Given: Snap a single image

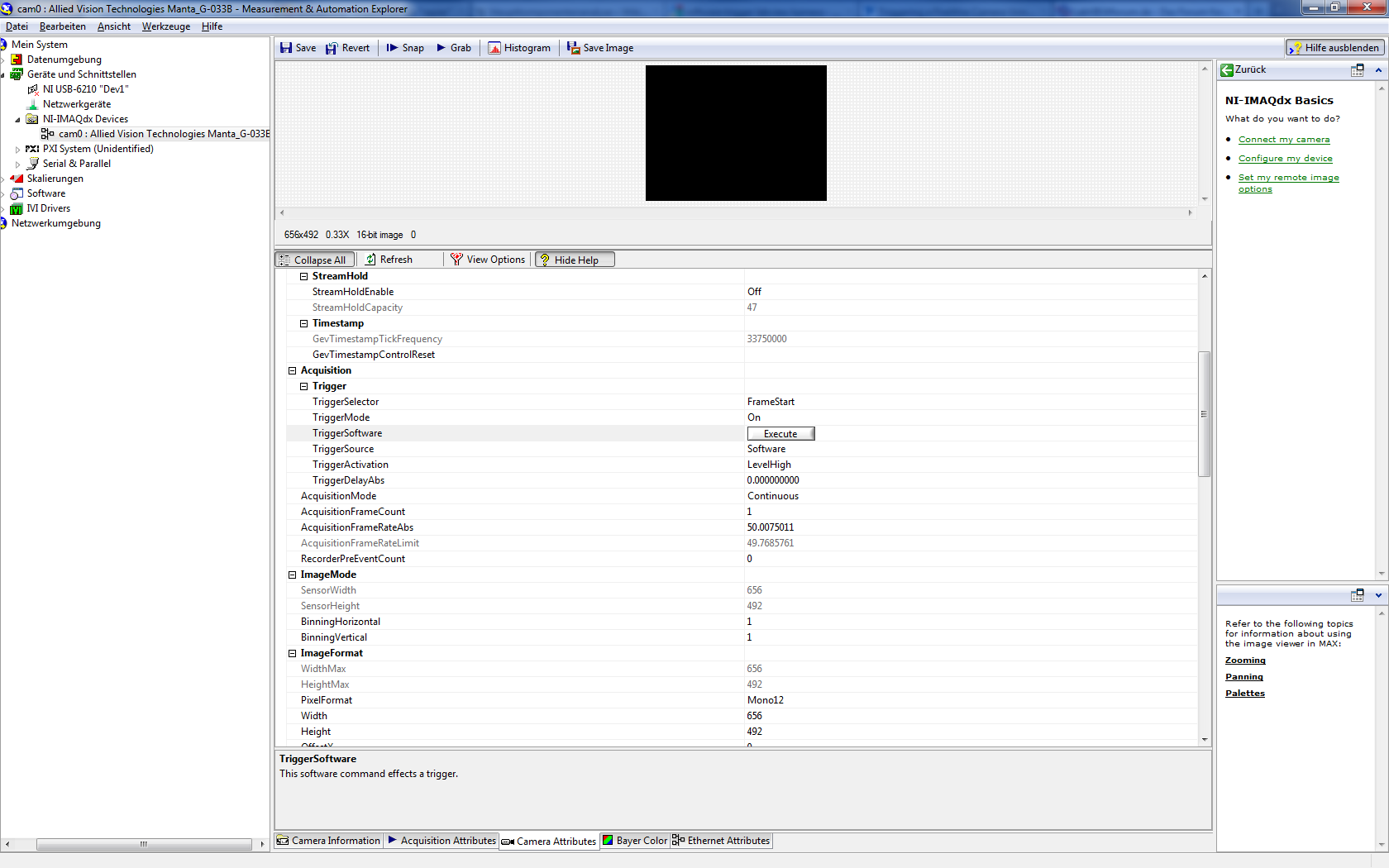Looking at the screenshot, I should click(405, 48).
